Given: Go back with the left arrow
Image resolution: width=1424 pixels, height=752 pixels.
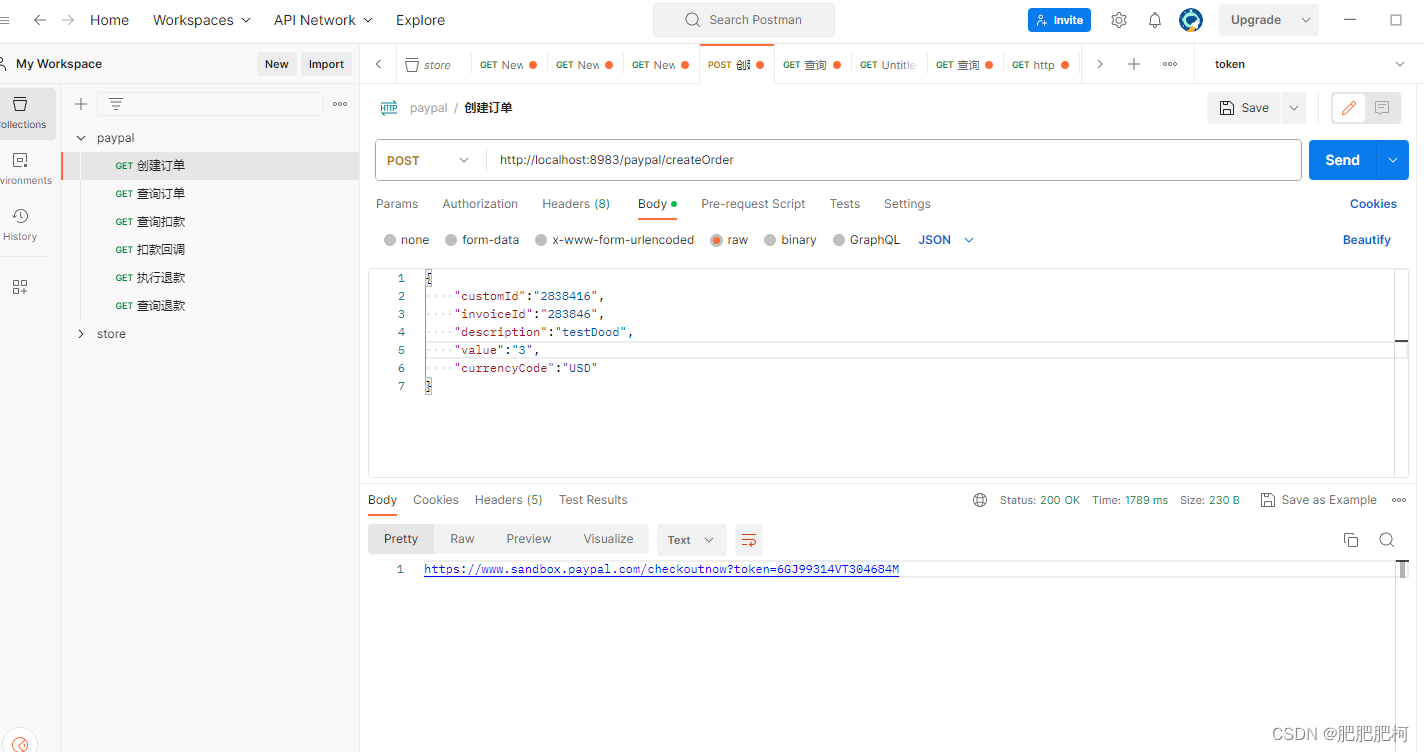Looking at the screenshot, I should (40, 20).
